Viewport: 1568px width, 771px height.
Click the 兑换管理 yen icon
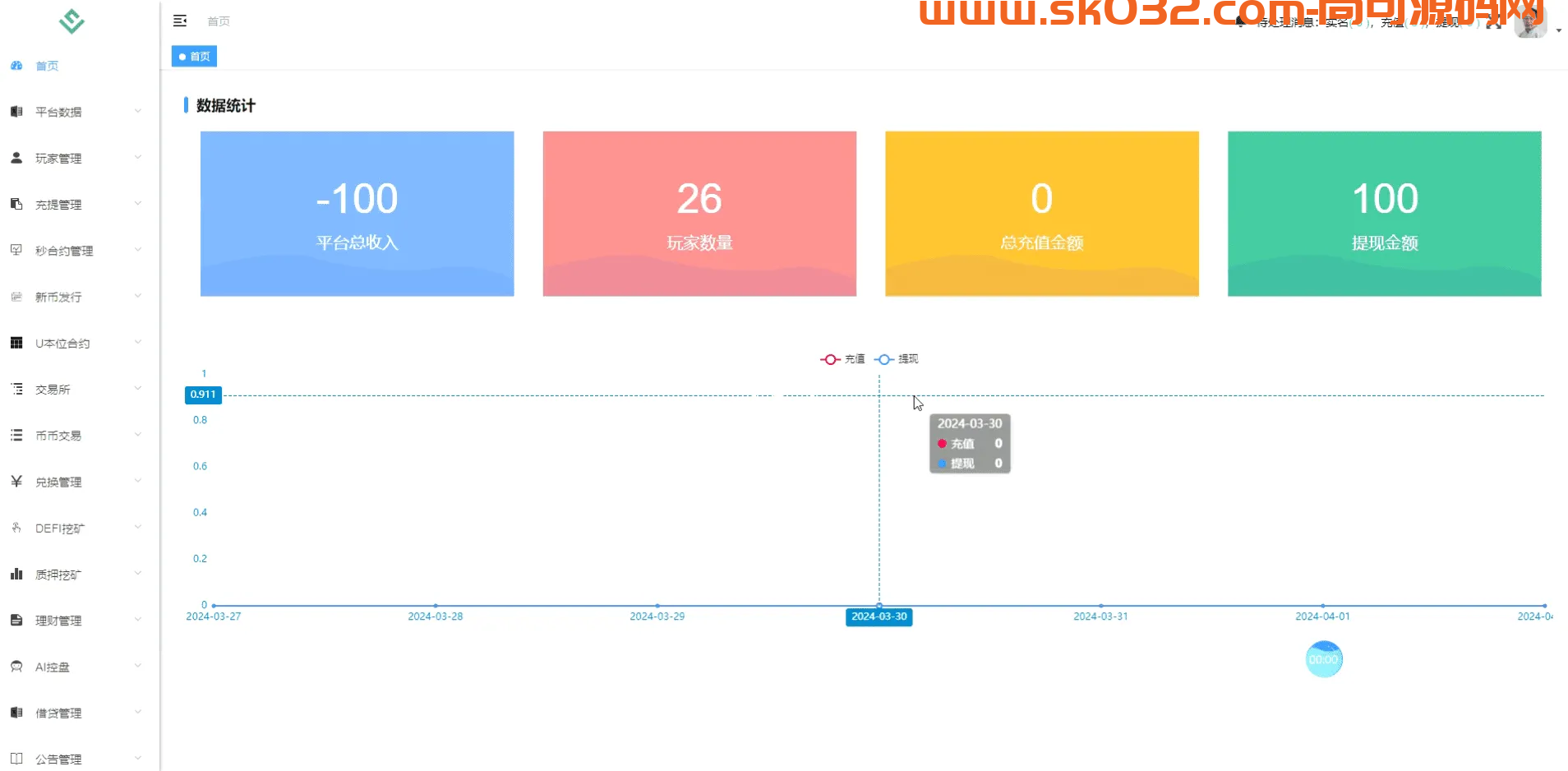[x=16, y=482]
